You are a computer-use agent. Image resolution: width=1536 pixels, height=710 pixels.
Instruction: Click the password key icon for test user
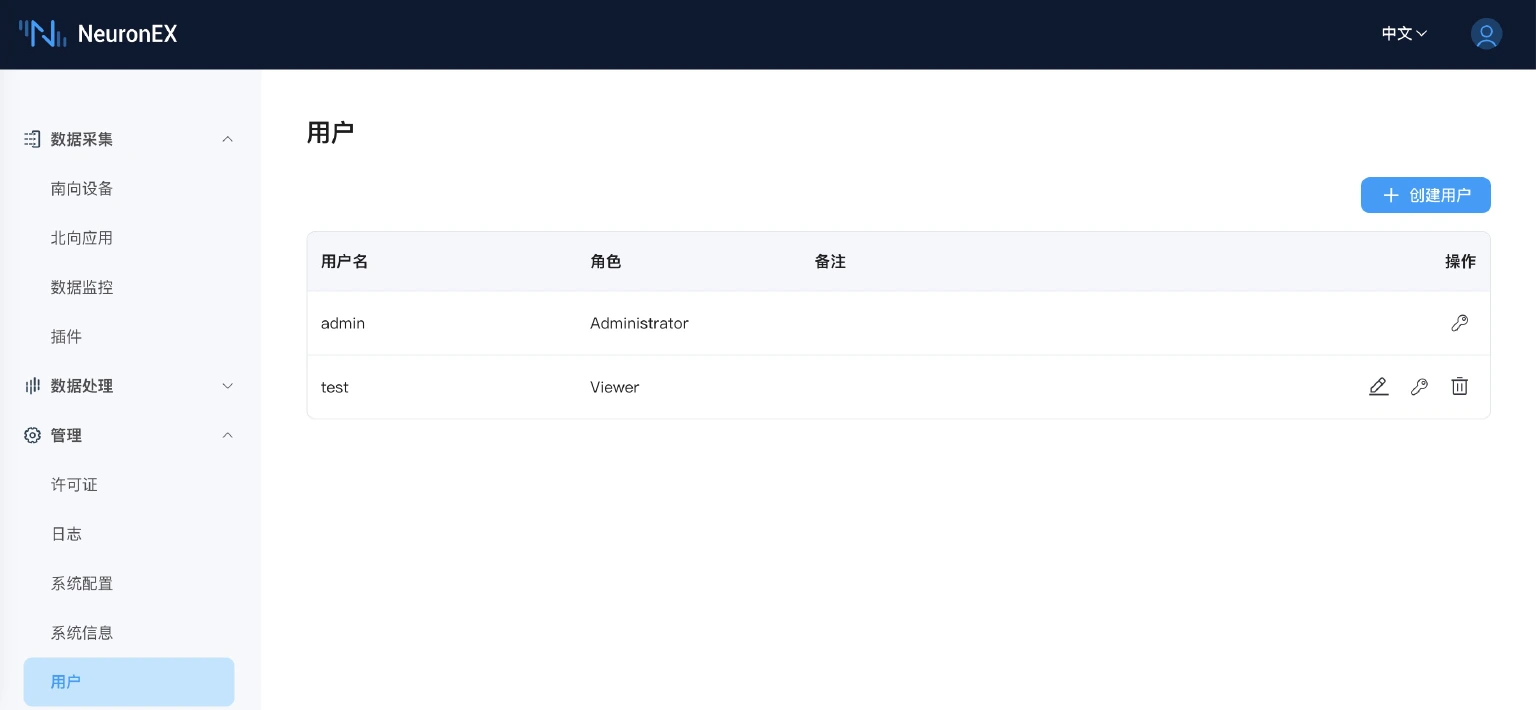tap(1419, 387)
